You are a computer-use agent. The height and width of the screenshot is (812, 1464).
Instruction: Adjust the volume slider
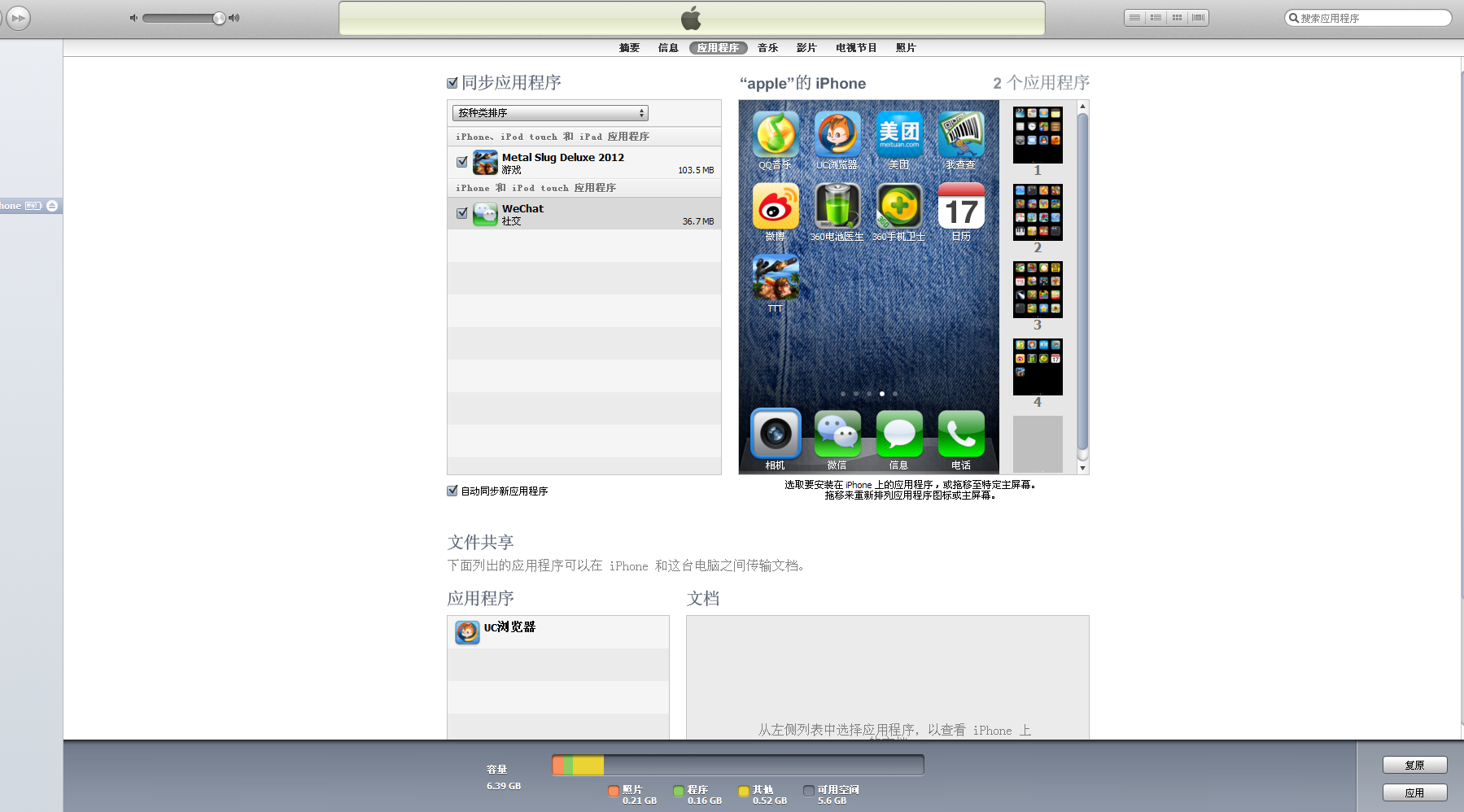[x=218, y=17]
